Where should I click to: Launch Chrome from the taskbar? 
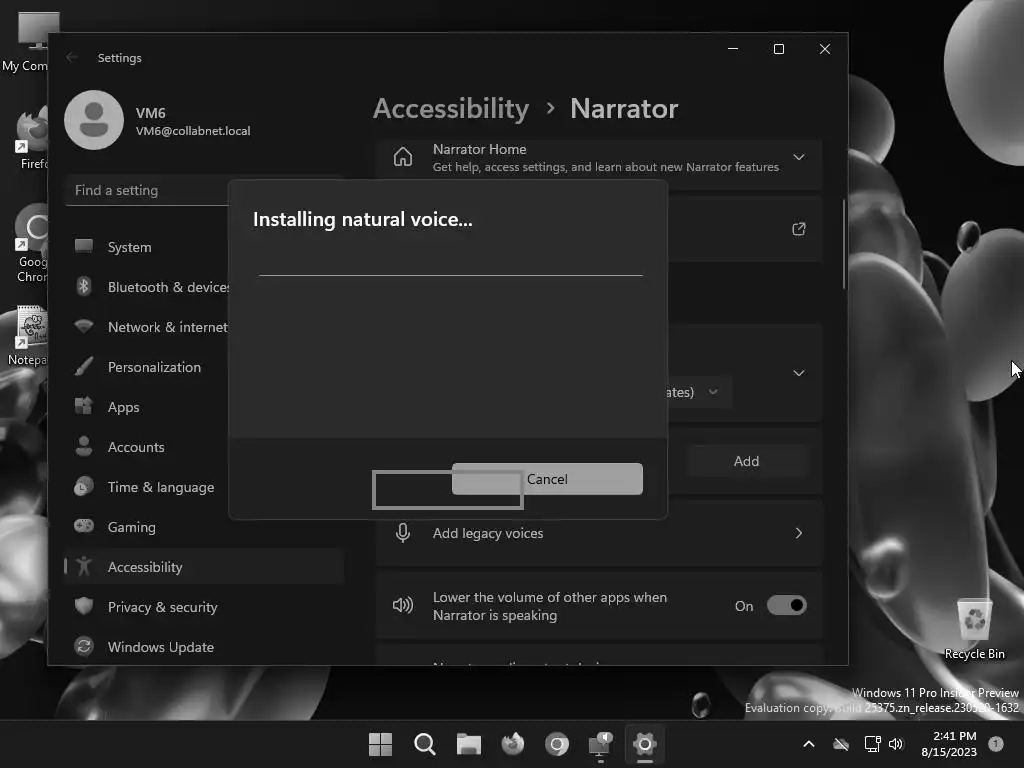(x=557, y=744)
